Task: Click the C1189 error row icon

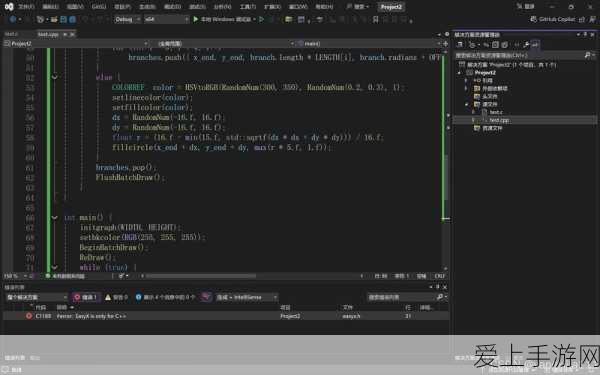Action: [29, 316]
